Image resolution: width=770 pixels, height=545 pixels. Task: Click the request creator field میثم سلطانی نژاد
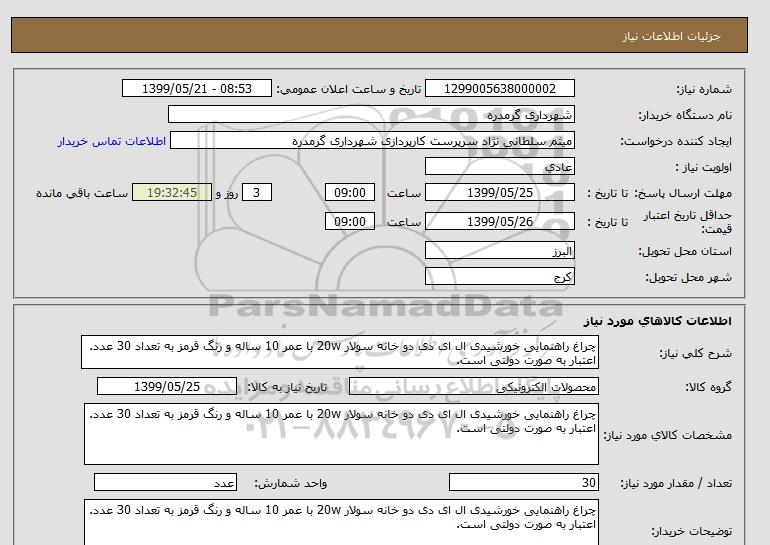pos(372,140)
